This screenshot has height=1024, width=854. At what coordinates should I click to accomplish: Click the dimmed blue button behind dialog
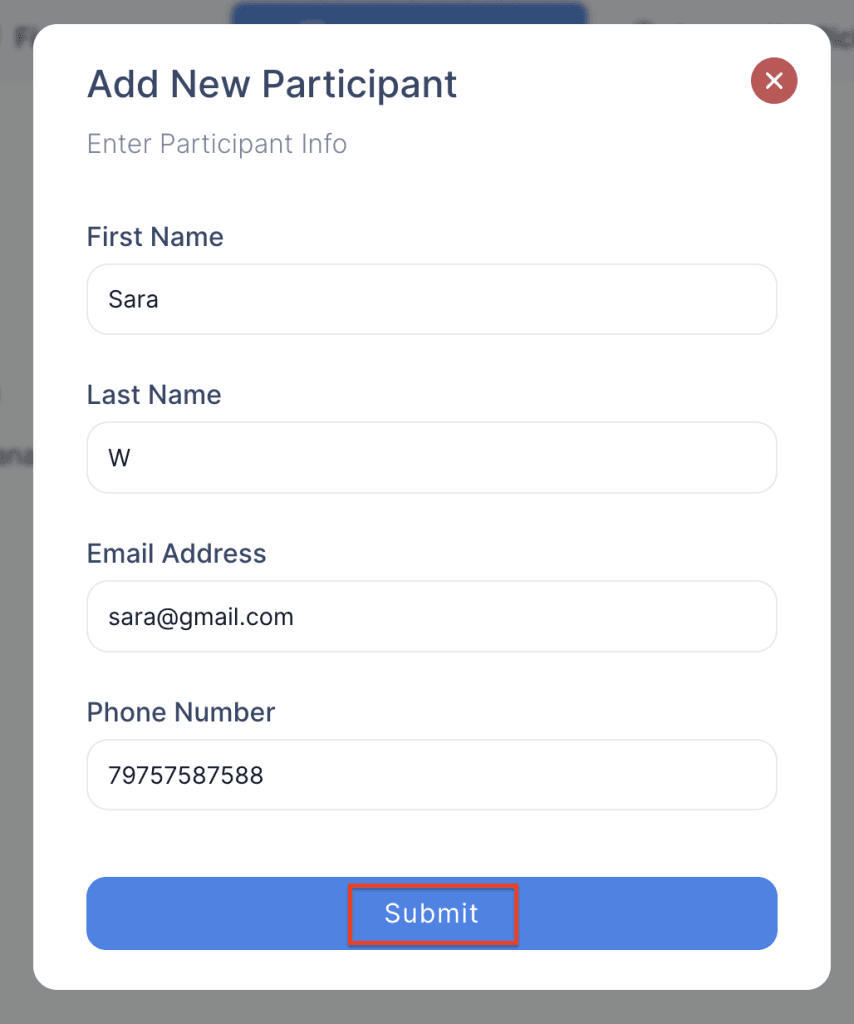tap(409, 12)
